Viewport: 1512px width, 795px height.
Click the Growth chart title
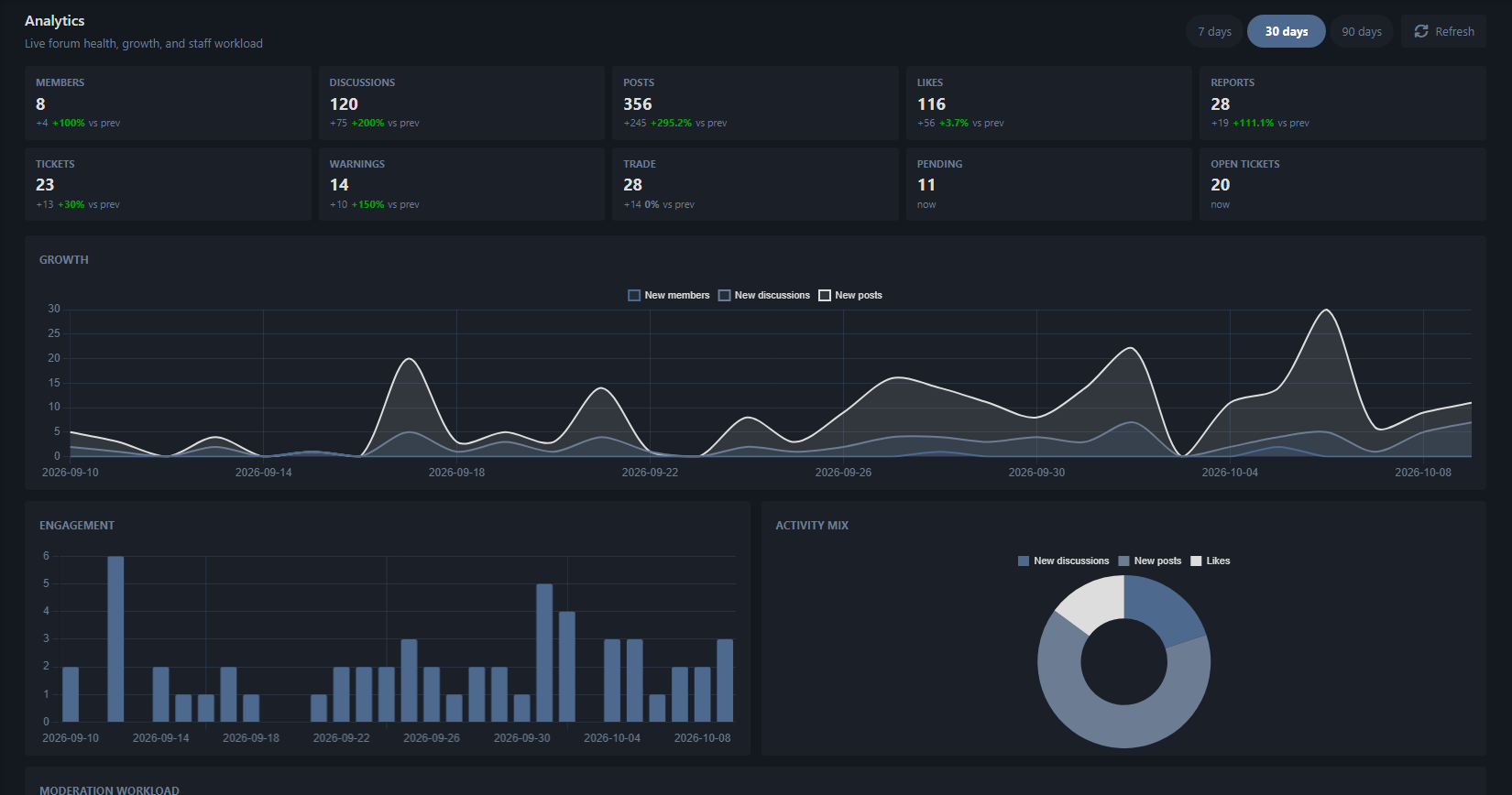64,260
